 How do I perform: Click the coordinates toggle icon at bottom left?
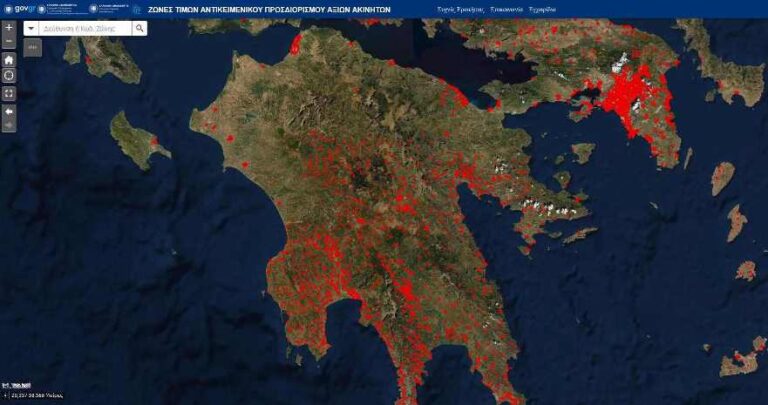(5, 396)
